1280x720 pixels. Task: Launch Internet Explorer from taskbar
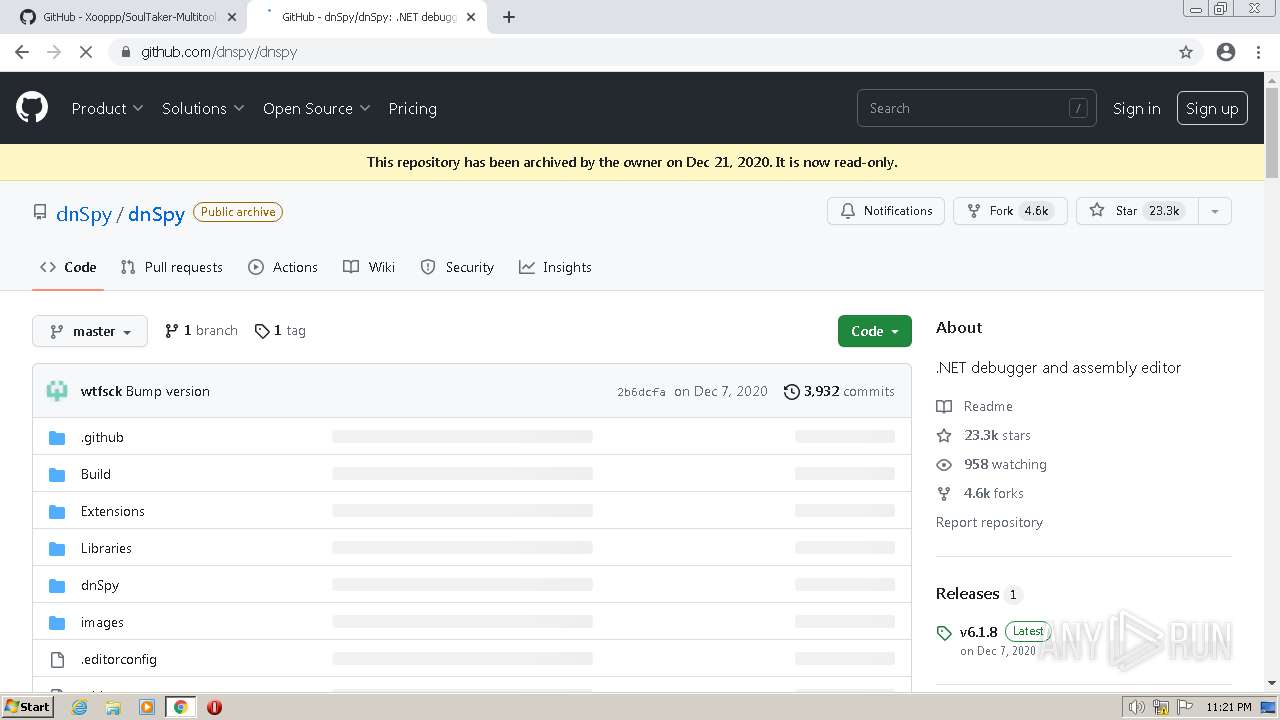pyautogui.click(x=79, y=707)
